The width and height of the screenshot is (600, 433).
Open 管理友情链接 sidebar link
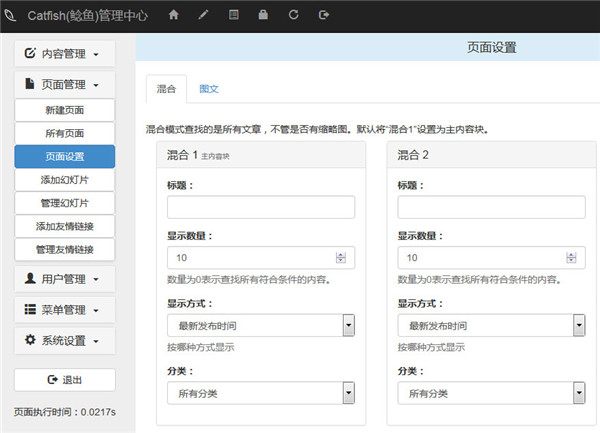(x=64, y=249)
